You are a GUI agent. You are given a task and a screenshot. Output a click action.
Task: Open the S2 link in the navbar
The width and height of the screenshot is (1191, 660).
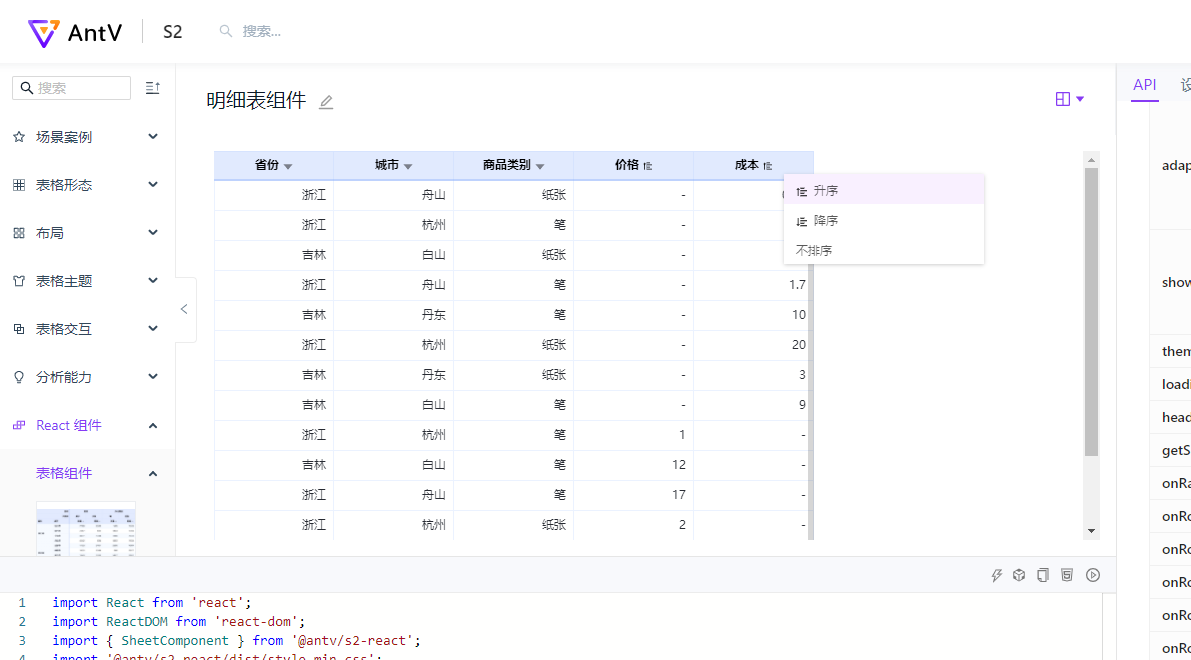(172, 31)
